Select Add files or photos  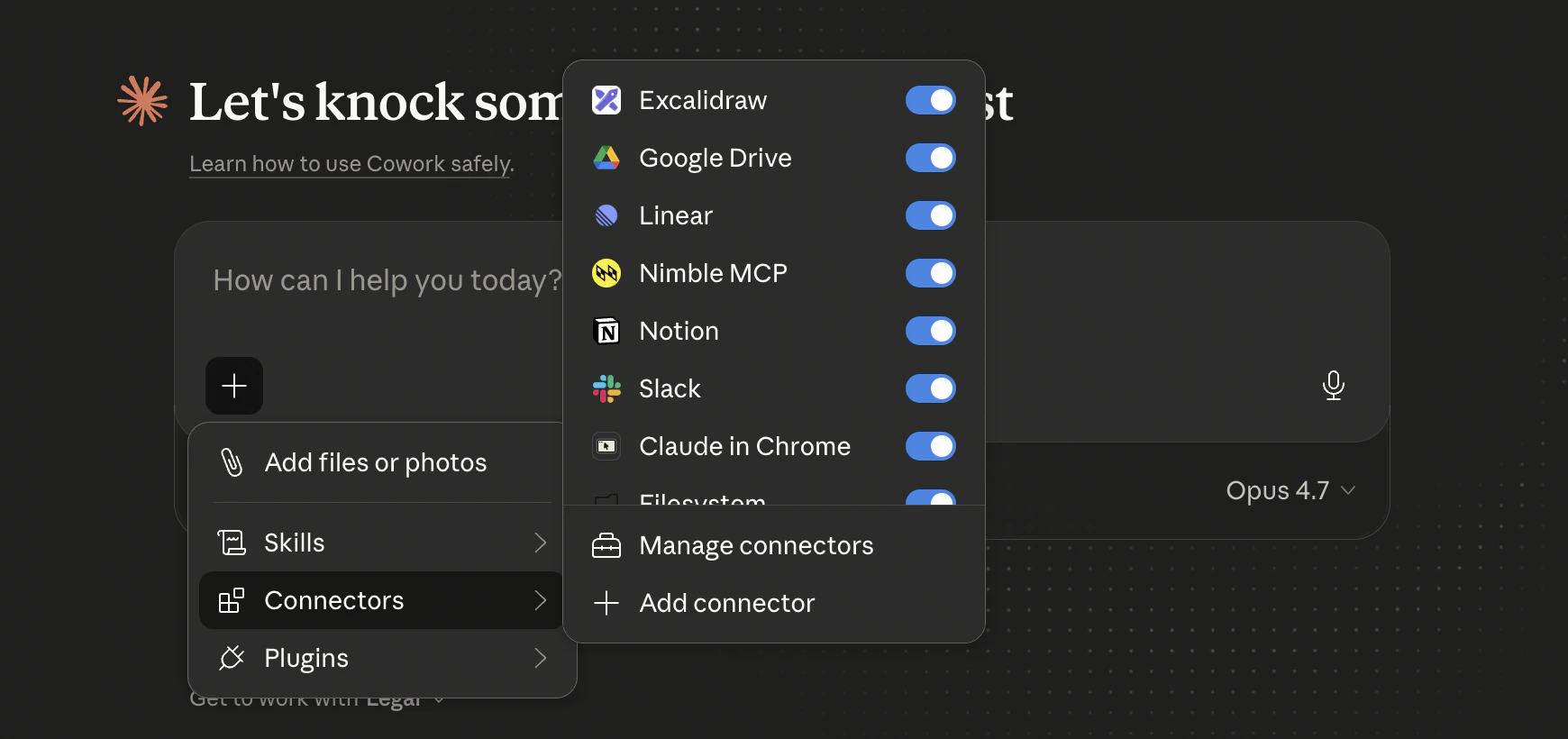pos(382,462)
